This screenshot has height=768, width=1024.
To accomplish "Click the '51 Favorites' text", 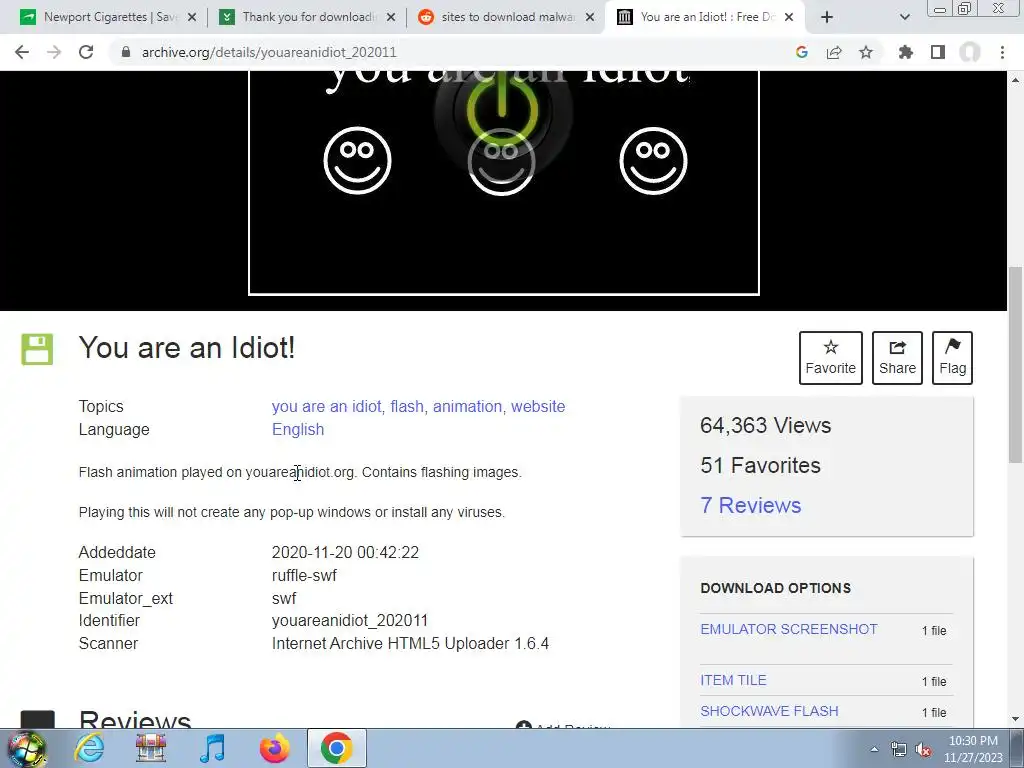I will click(x=760, y=465).
